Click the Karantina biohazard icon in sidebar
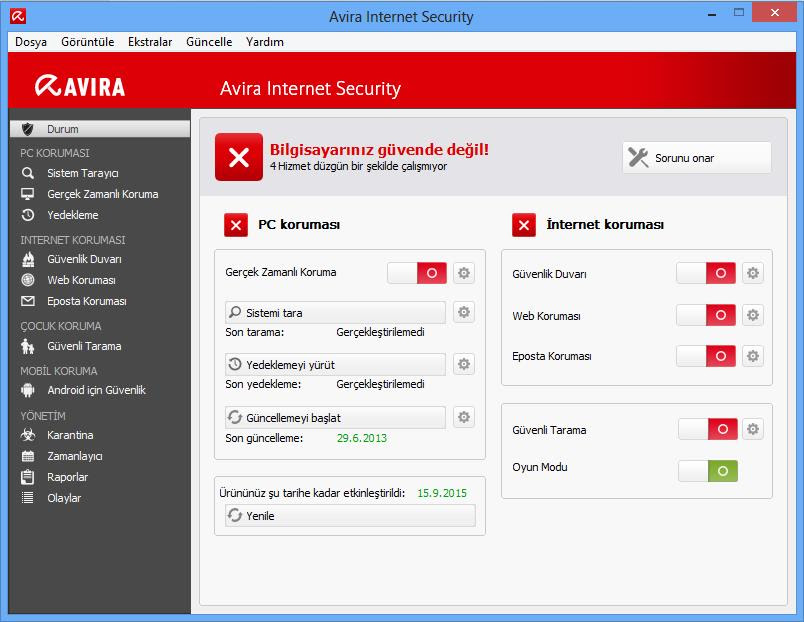 pyautogui.click(x=28, y=435)
